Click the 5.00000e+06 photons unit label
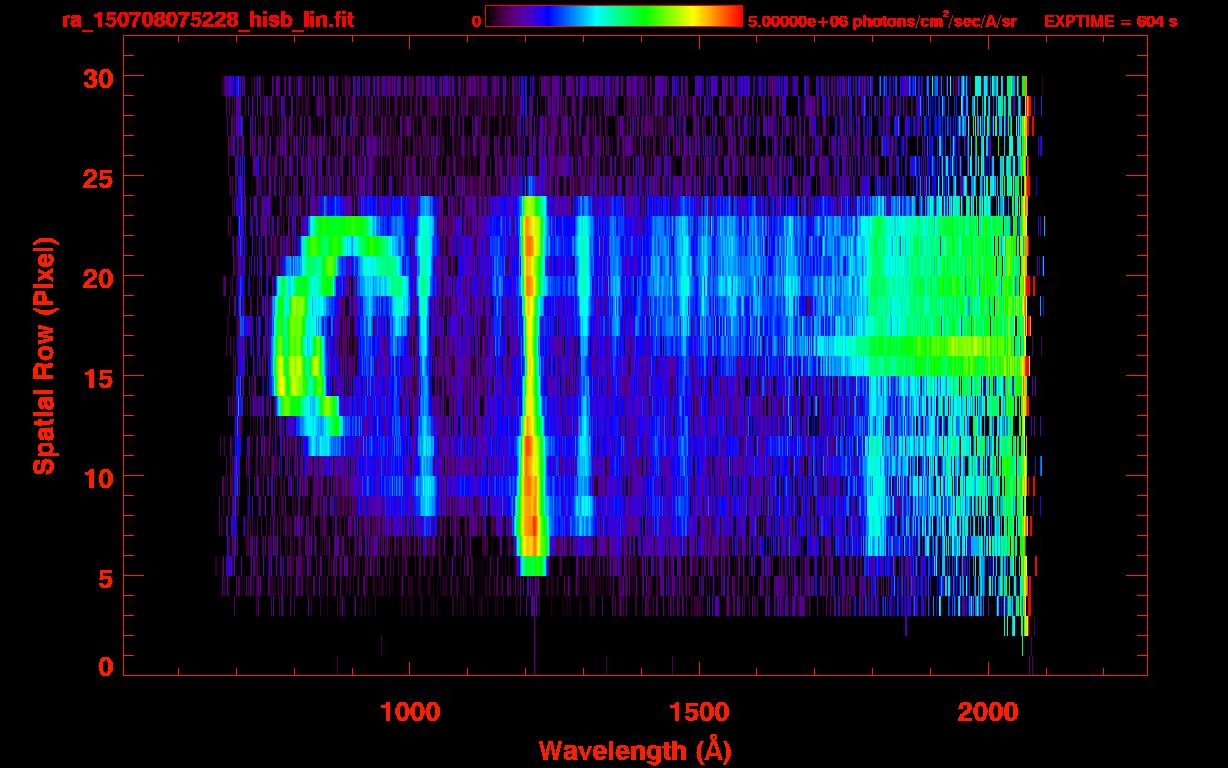1228x768 pixels. 881,20
